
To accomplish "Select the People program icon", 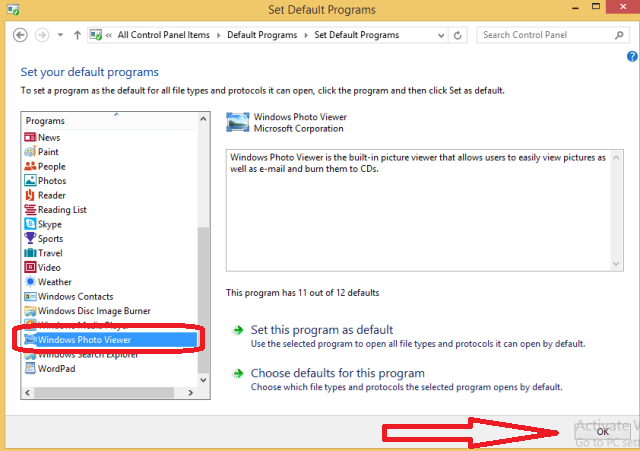I will tap(30, 166).
